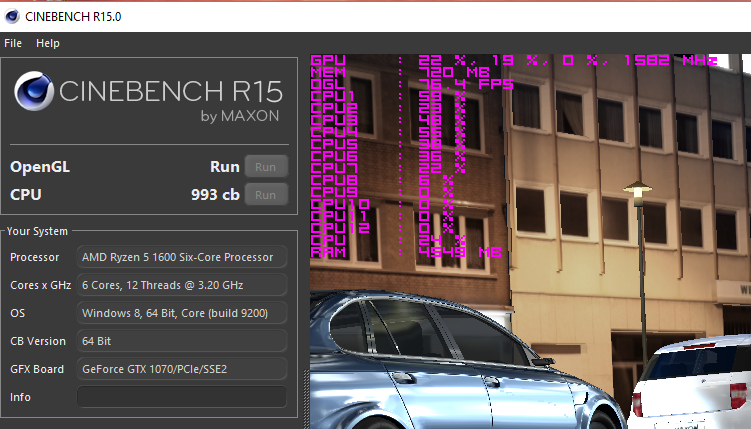Click the OpenGL label
751x429 pixels.
click(40, 167)
